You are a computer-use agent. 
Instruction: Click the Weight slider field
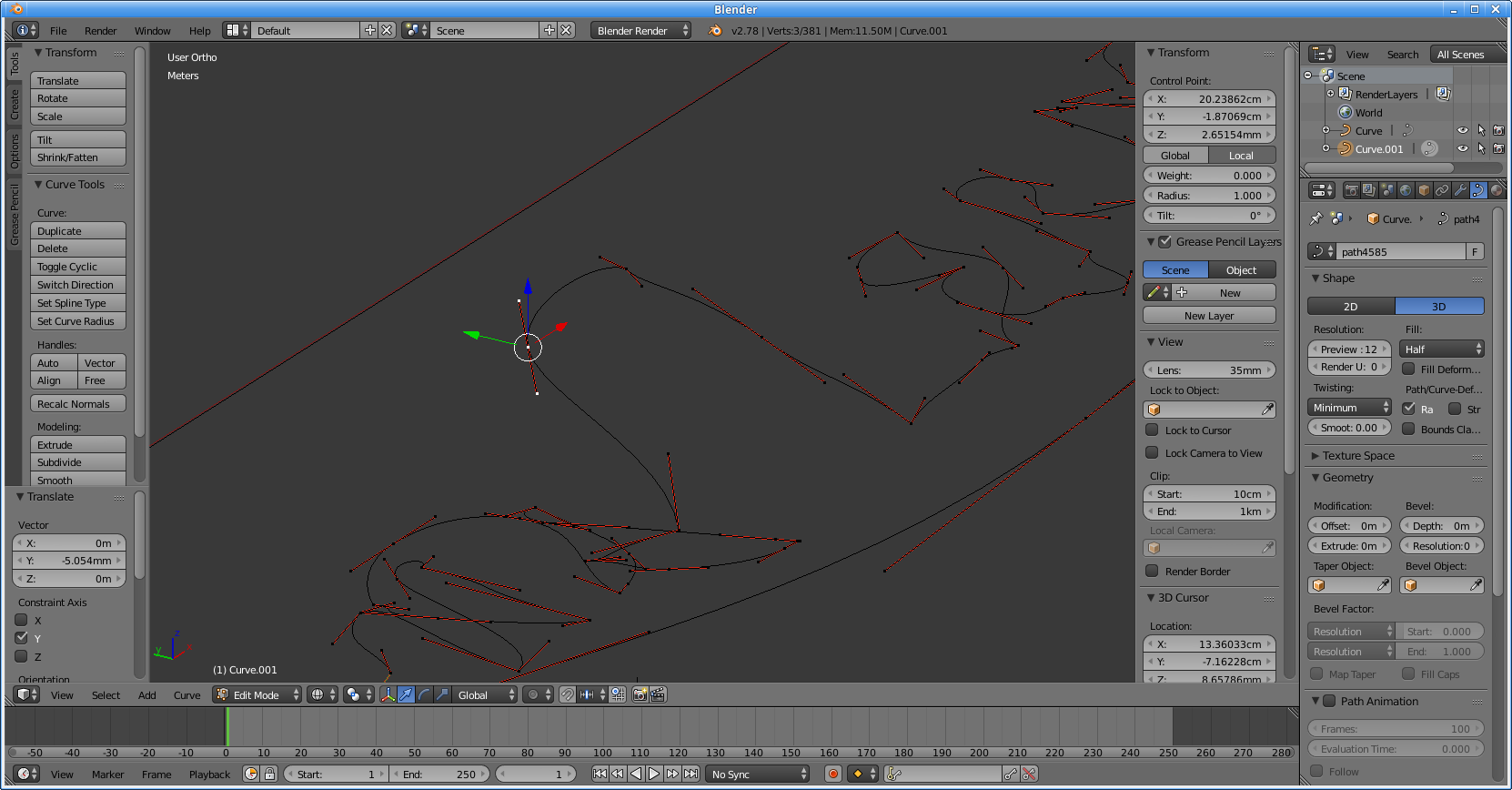coord(1209,176)
